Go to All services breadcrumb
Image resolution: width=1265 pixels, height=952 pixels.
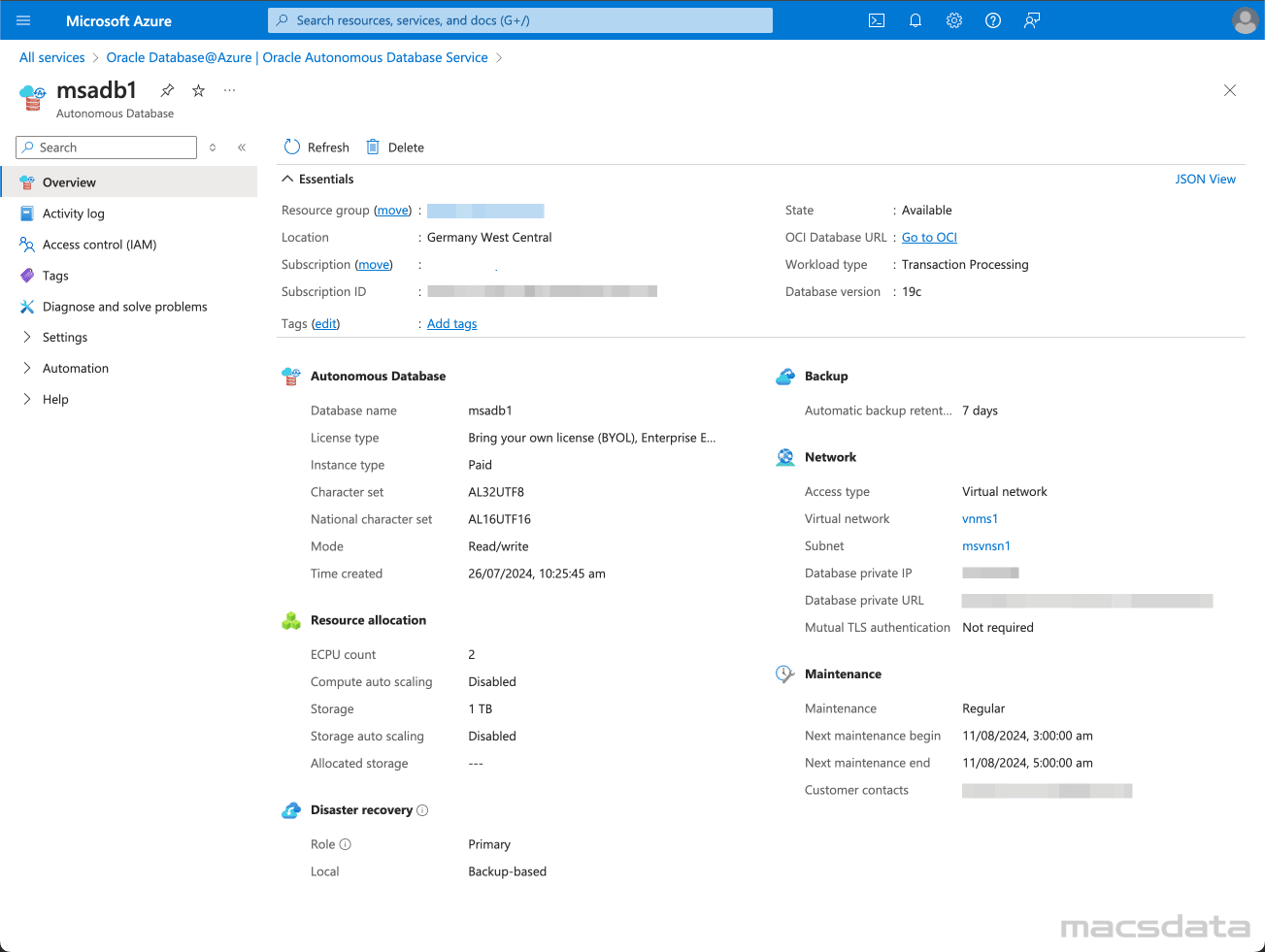tap(52, 57)
